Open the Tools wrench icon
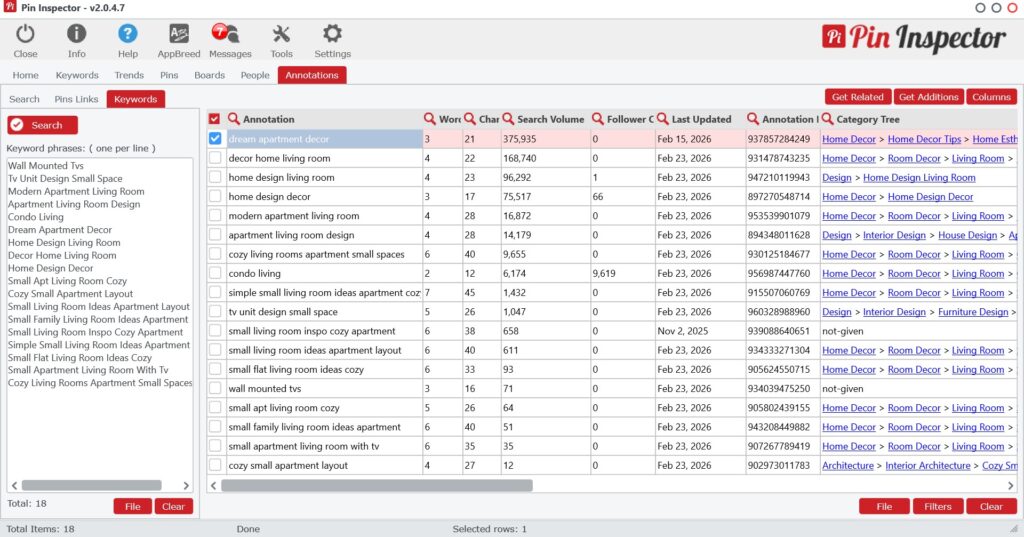Image resolution: width=1024 pixels, height=537 pixels. [x=281, y=33]
